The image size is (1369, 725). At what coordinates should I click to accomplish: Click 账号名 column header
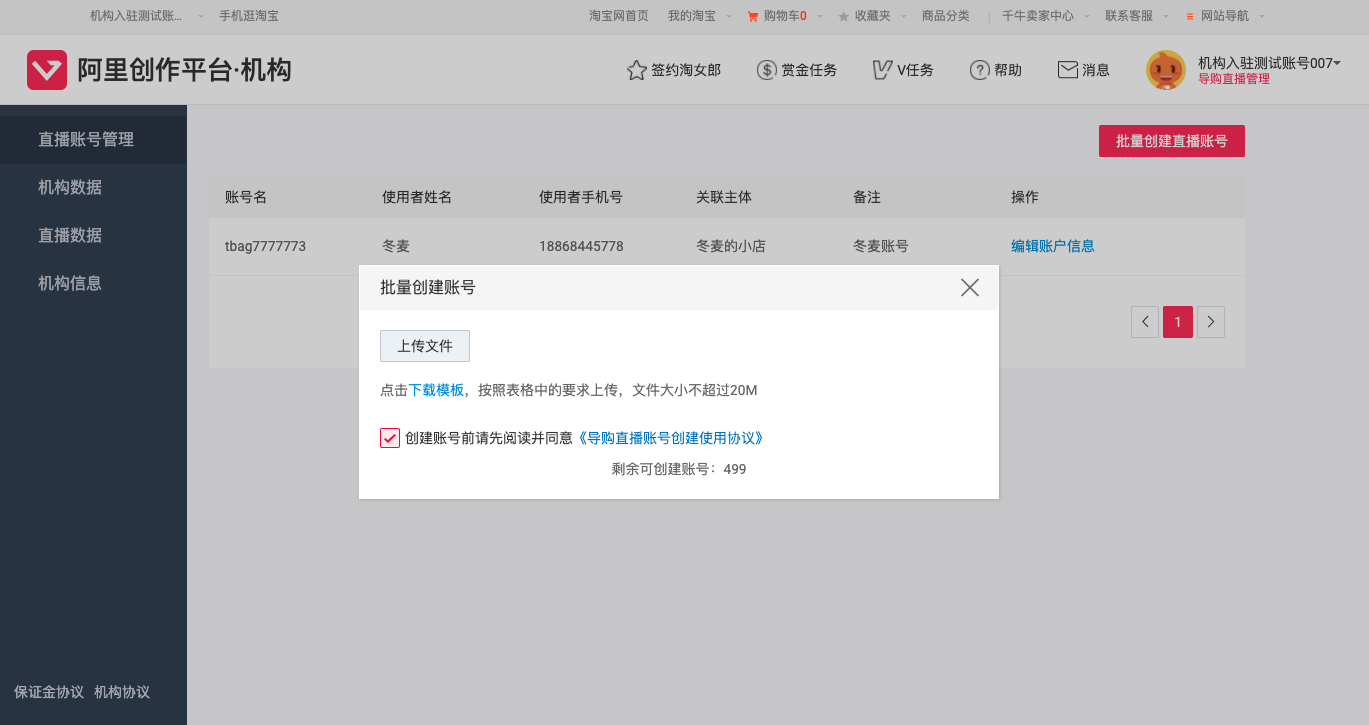[246, 198]
